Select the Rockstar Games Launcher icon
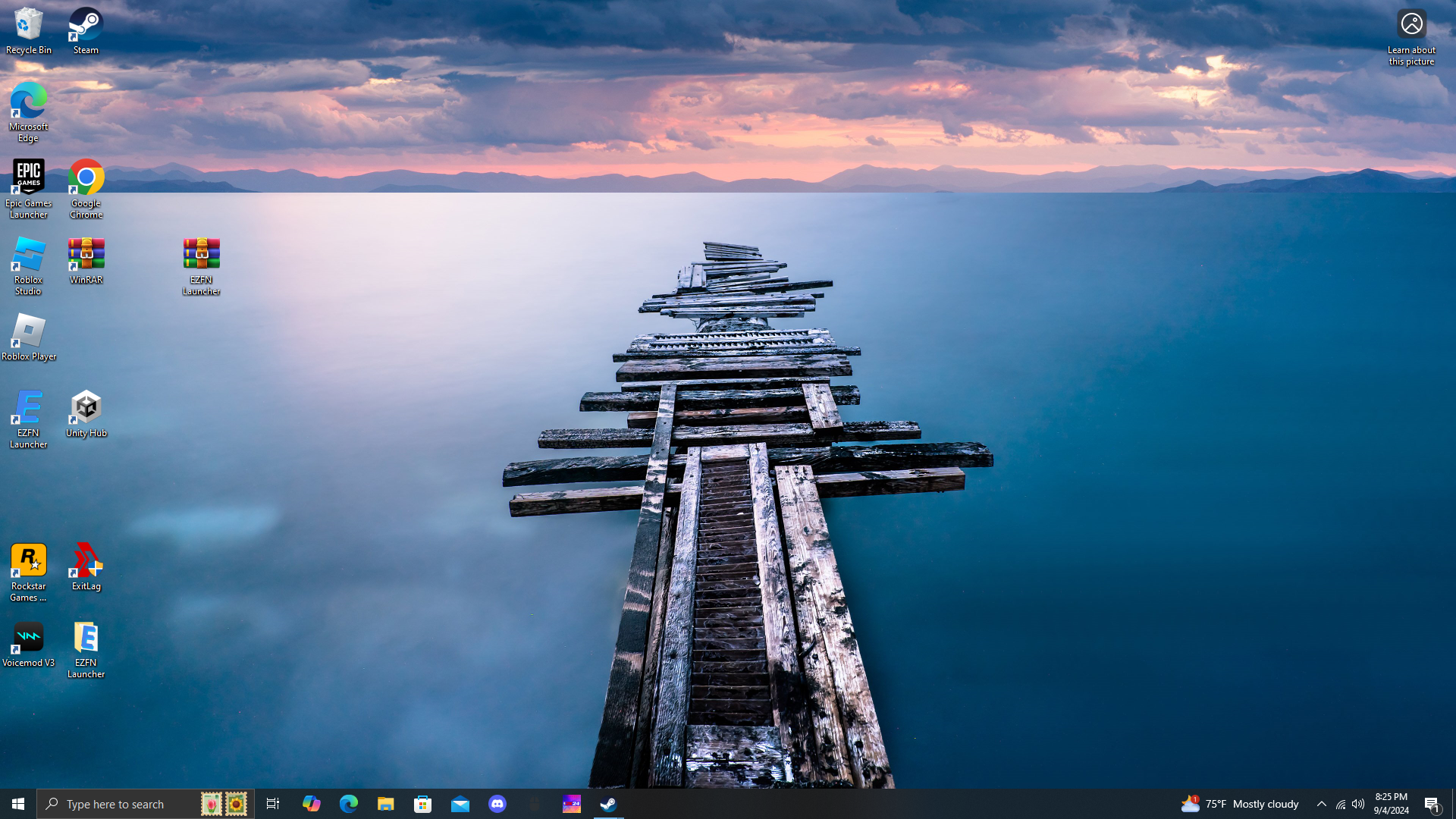The height and width of the screenshot is (819, 1456). point(29,573)
